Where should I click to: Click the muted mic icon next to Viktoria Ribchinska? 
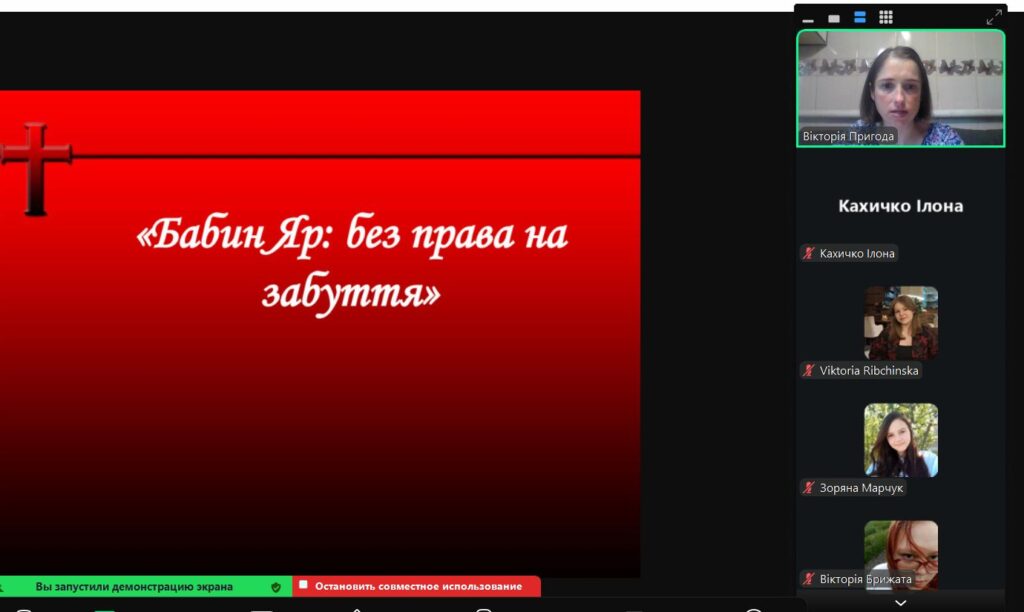(x=809, y=371)
